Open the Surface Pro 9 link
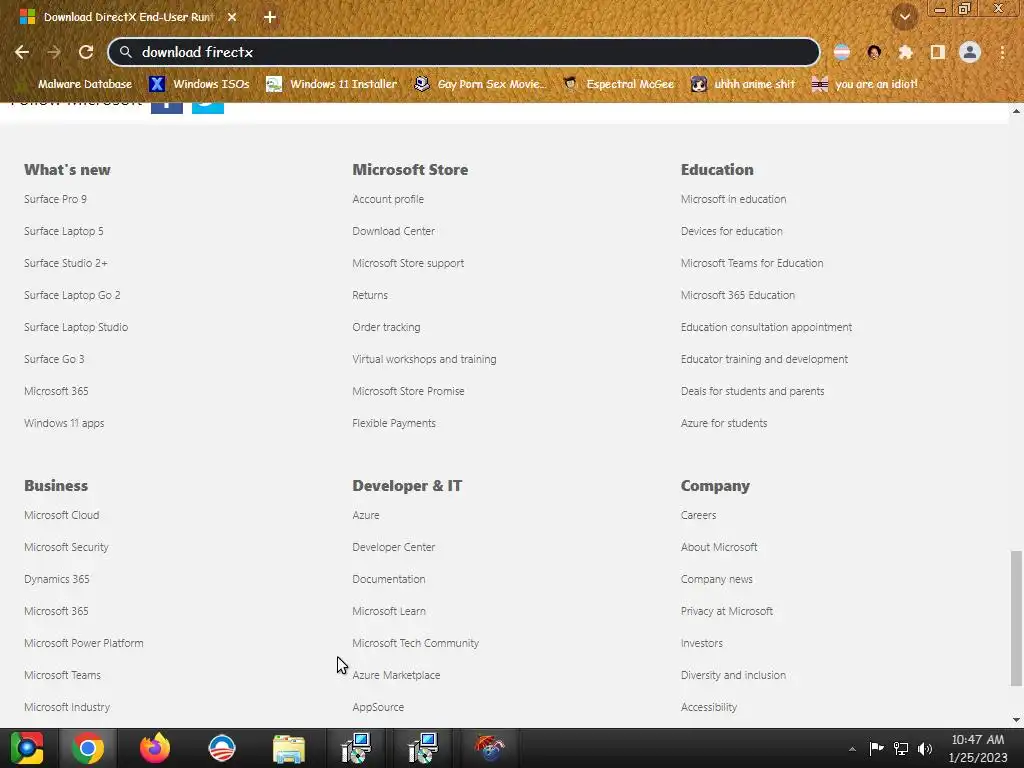 (56, 199)
